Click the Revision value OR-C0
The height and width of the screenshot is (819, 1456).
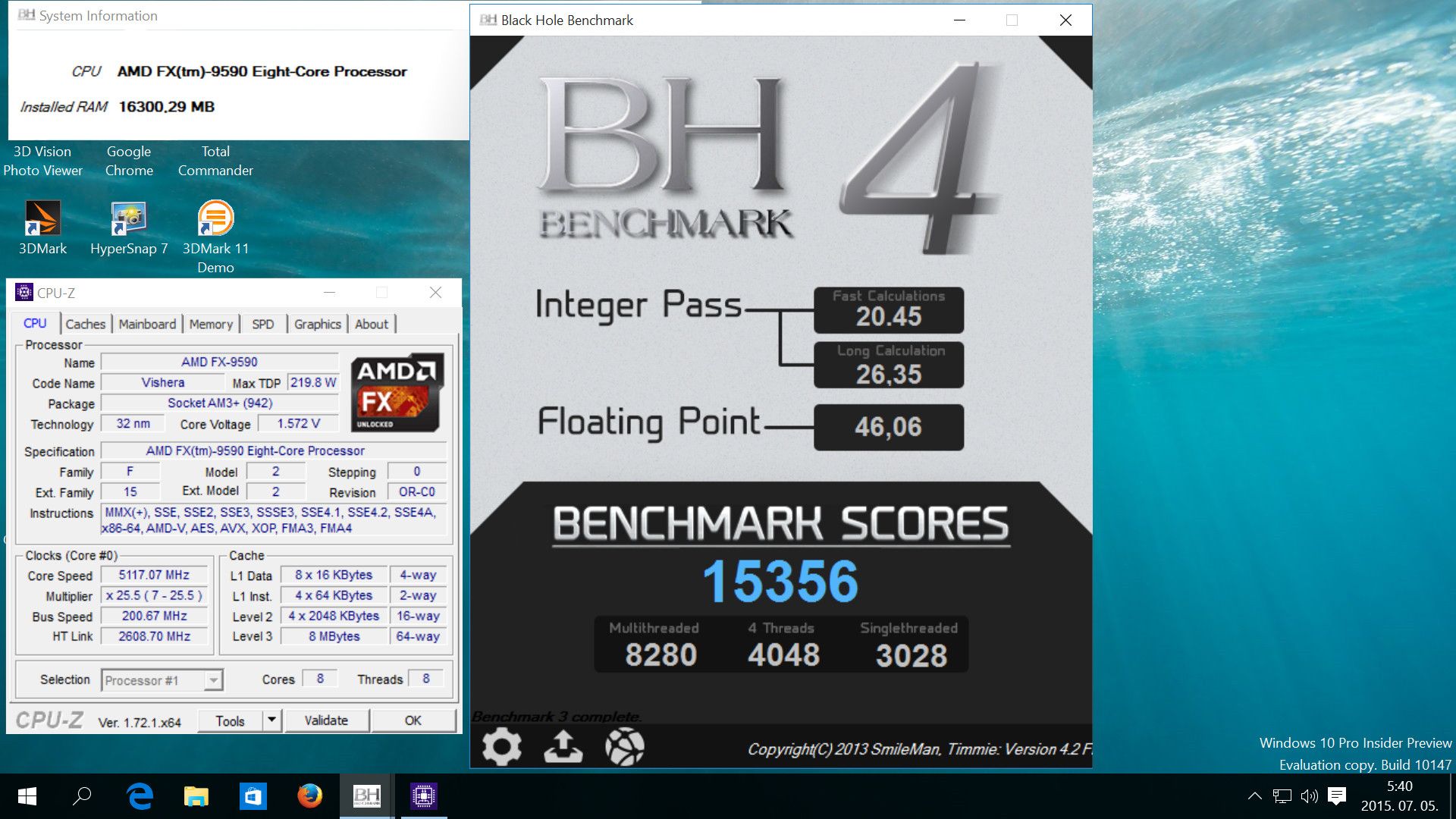click(x=416, y=491)
